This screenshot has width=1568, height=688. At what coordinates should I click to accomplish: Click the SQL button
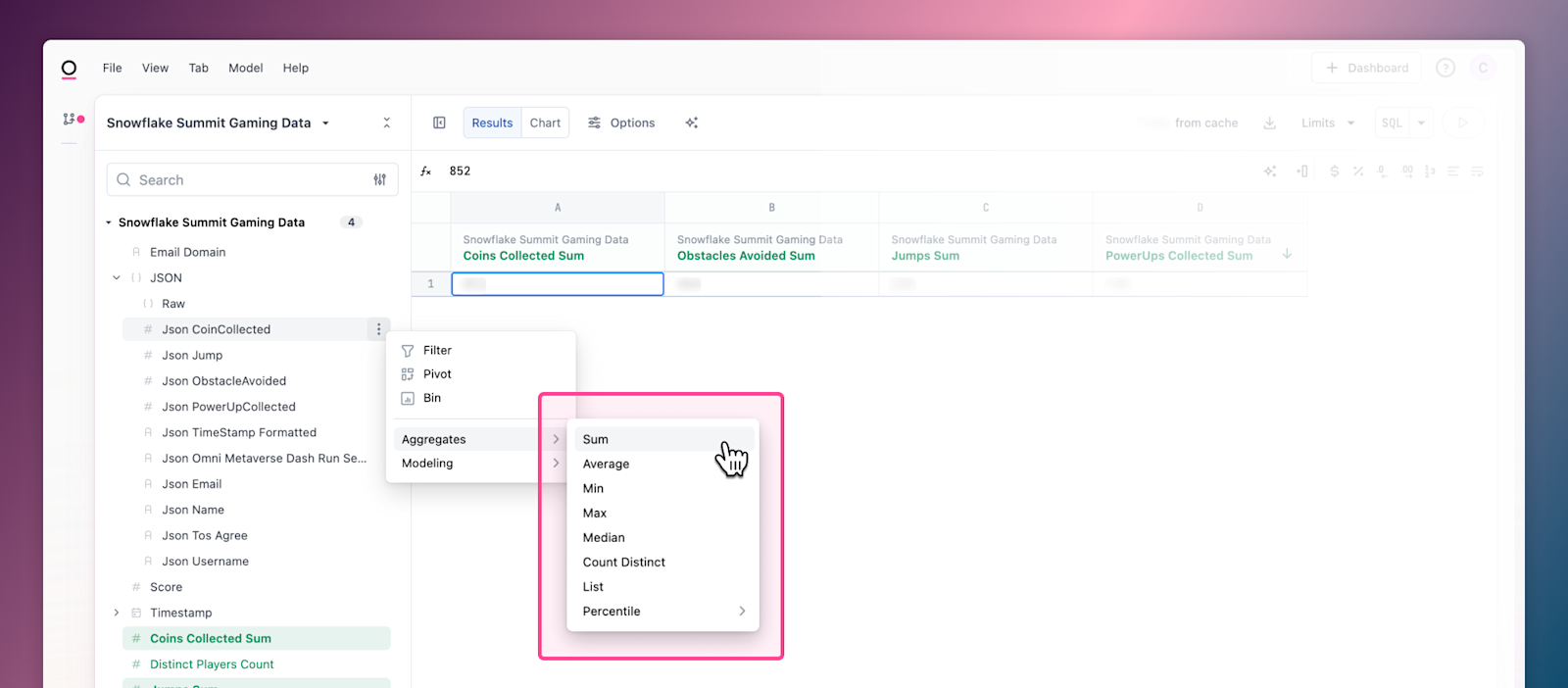1392,123
